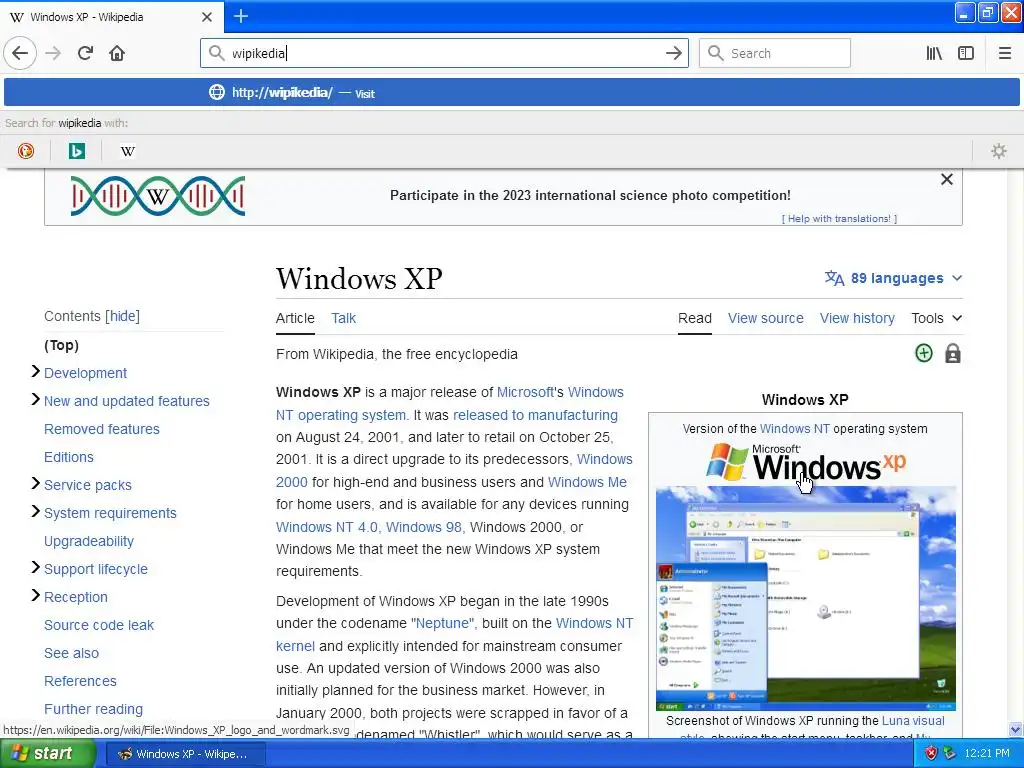Follow the Neptune codename link
The width and height of the screenshot is (1024, 768).
coord(443,624)
